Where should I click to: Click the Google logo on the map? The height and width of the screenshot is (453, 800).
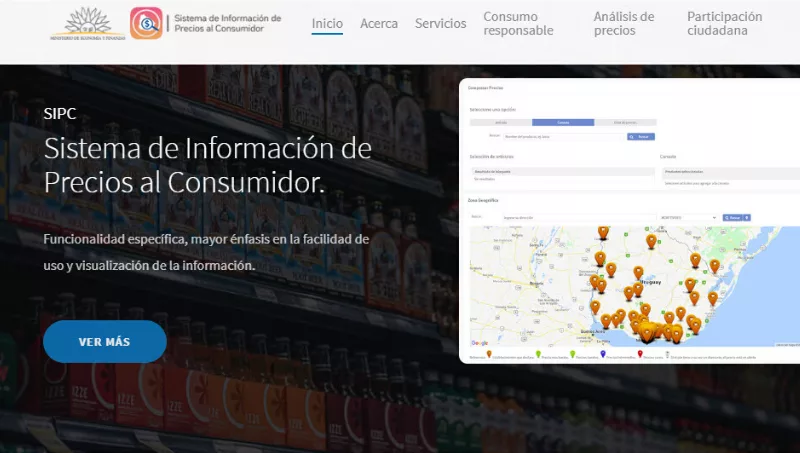point(480,343)
